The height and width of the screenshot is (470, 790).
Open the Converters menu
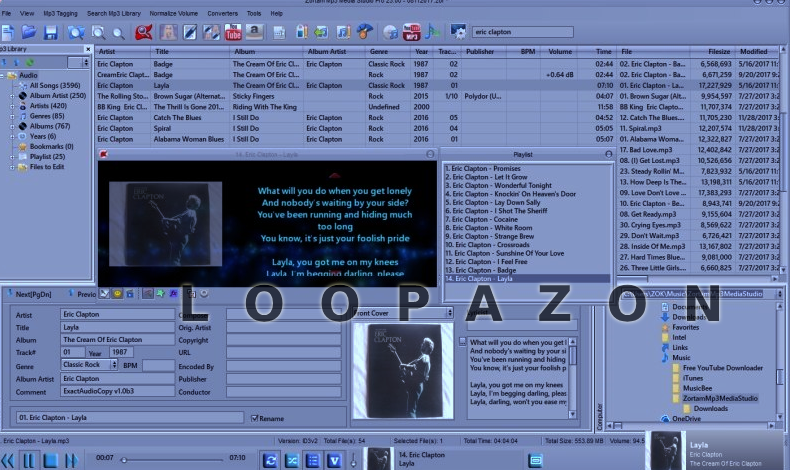222,14
